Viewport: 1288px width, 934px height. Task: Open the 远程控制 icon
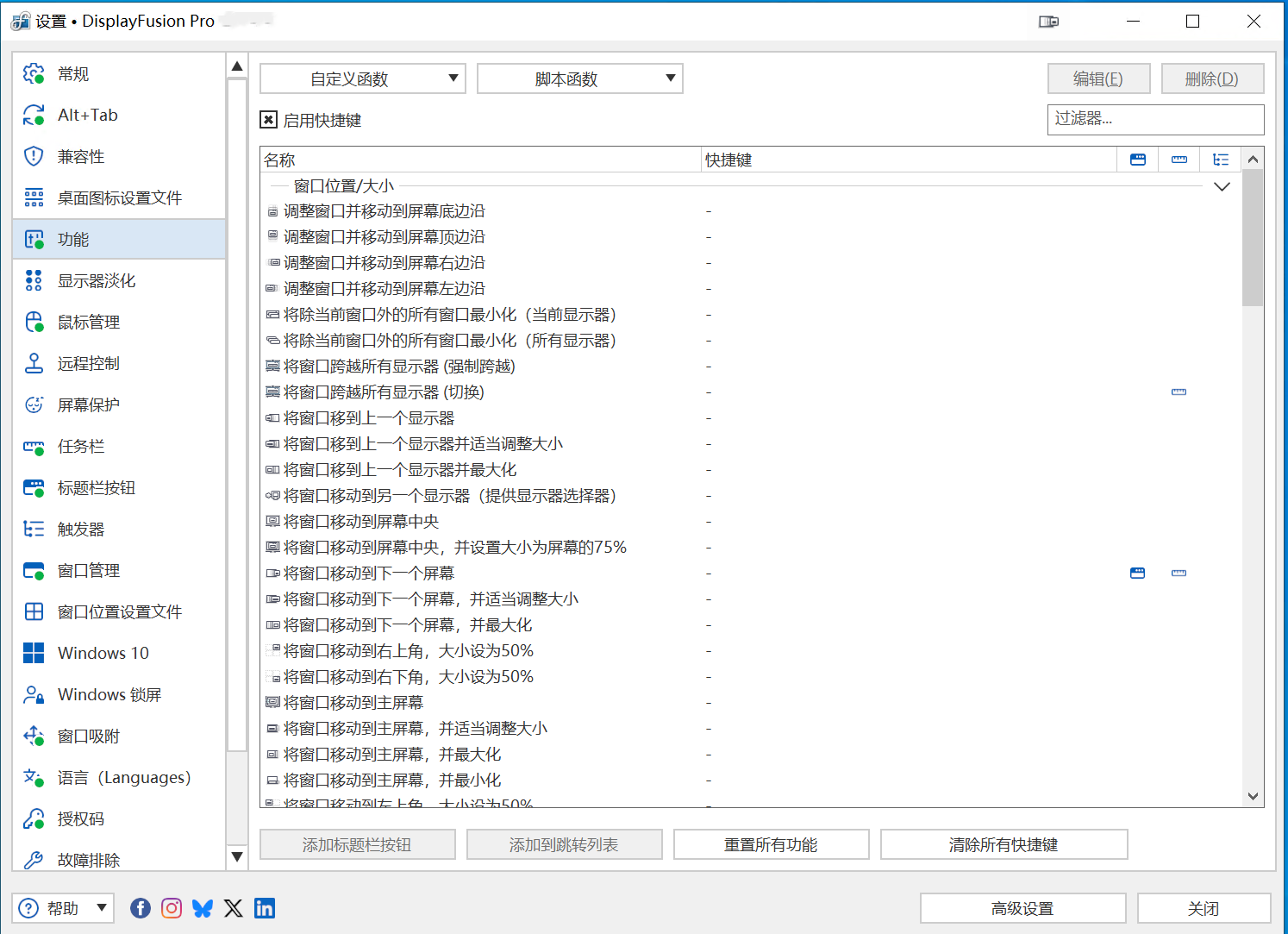pyautogui.click(x=34, y=364)
